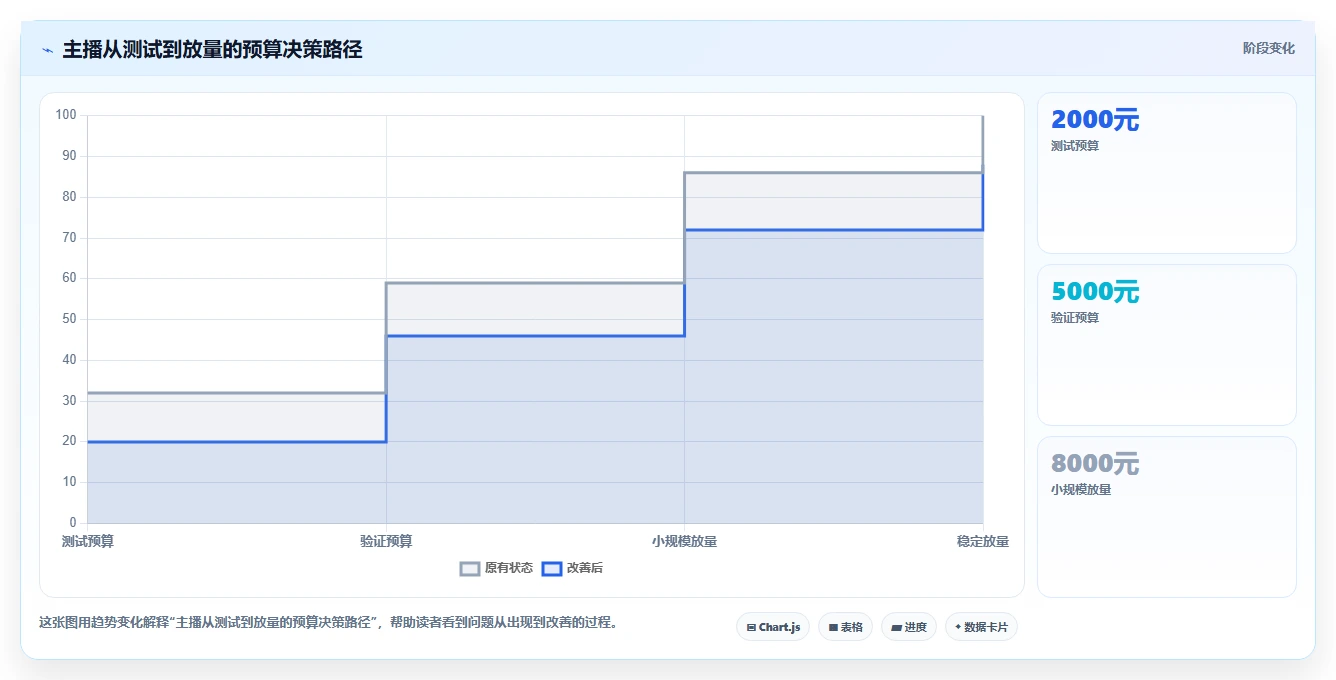Screen dimensions: 1336x680
Task: Open the 5000元 验证预算 card
Action: pos(1167,345)
